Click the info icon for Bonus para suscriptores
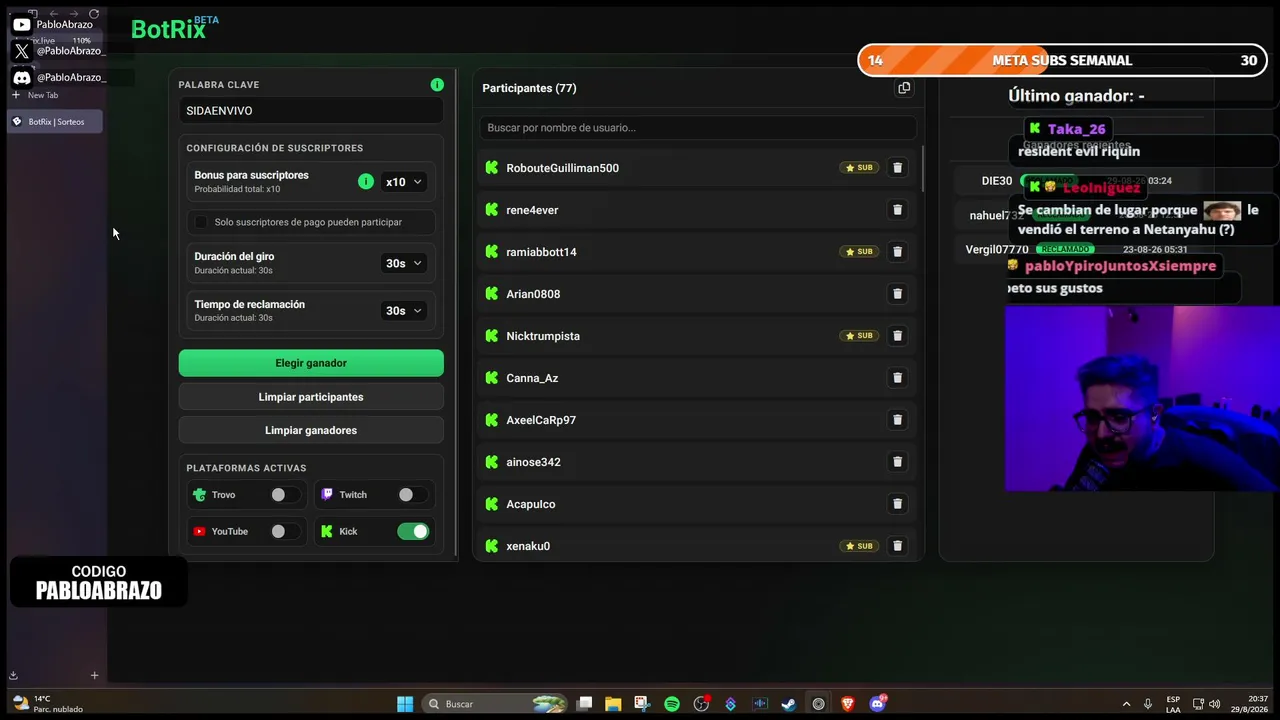Image resolution: width=1280 pixels, height=720 pixels. tap(366, 182)
